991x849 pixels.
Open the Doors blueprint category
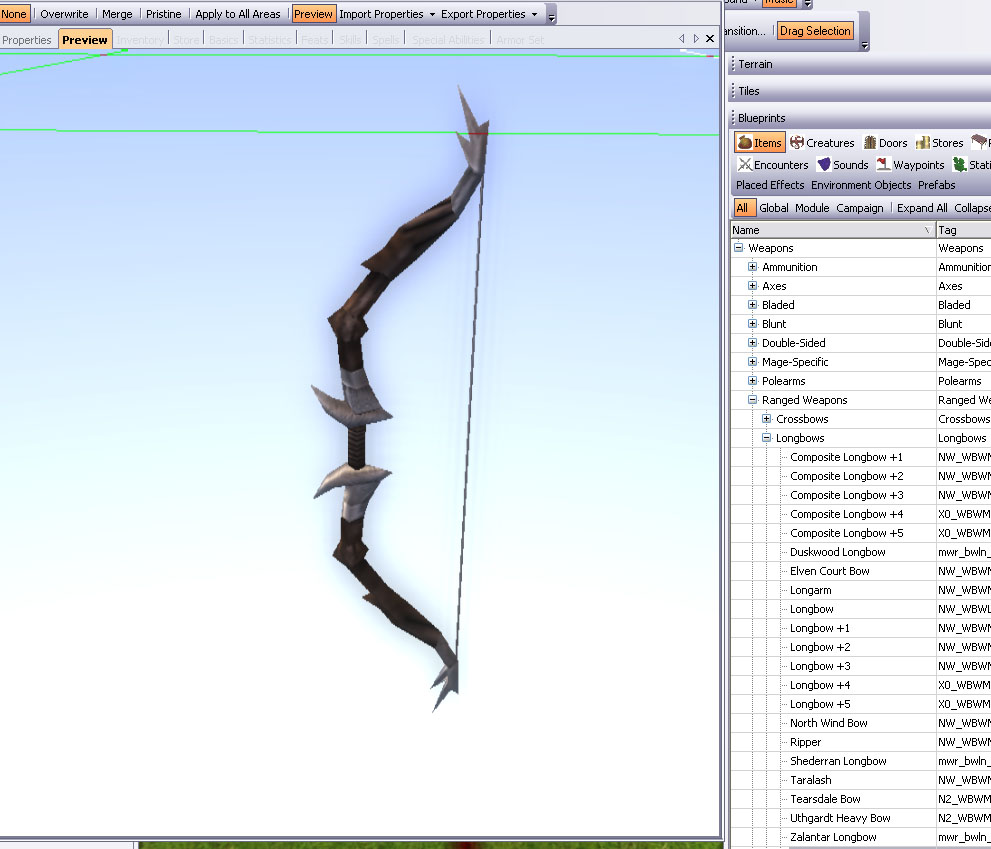[x=885, y=143]
